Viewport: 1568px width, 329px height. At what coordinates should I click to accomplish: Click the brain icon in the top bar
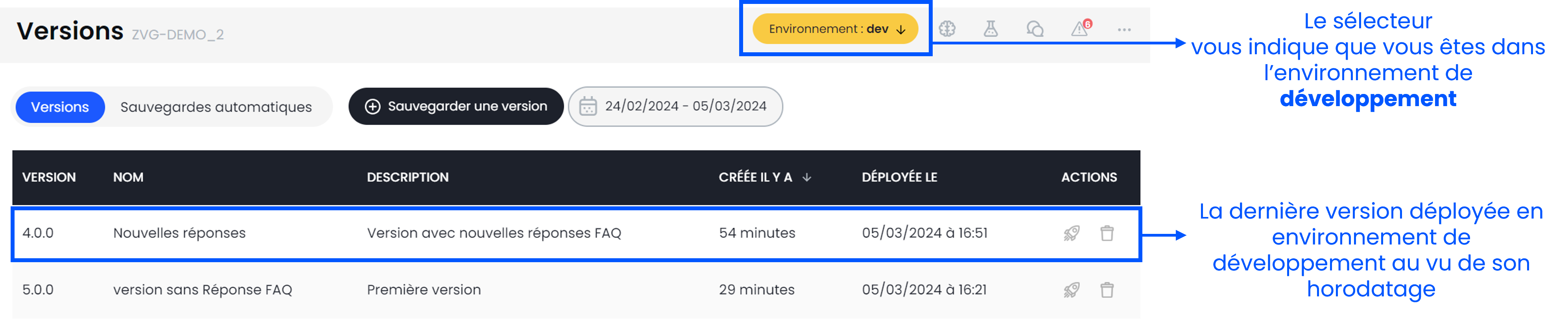(946, 29)
